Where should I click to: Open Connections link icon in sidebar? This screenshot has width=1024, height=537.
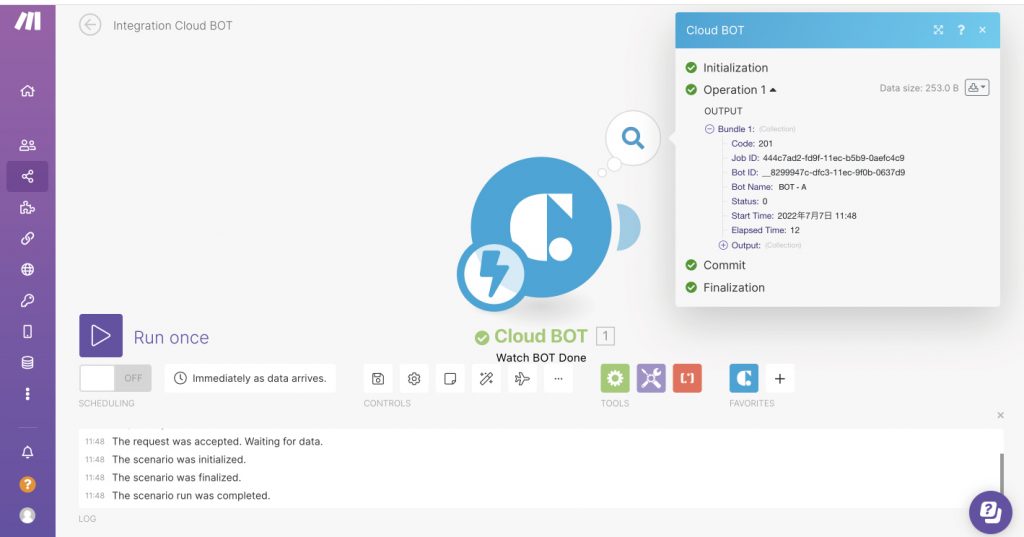pos(27,238)
